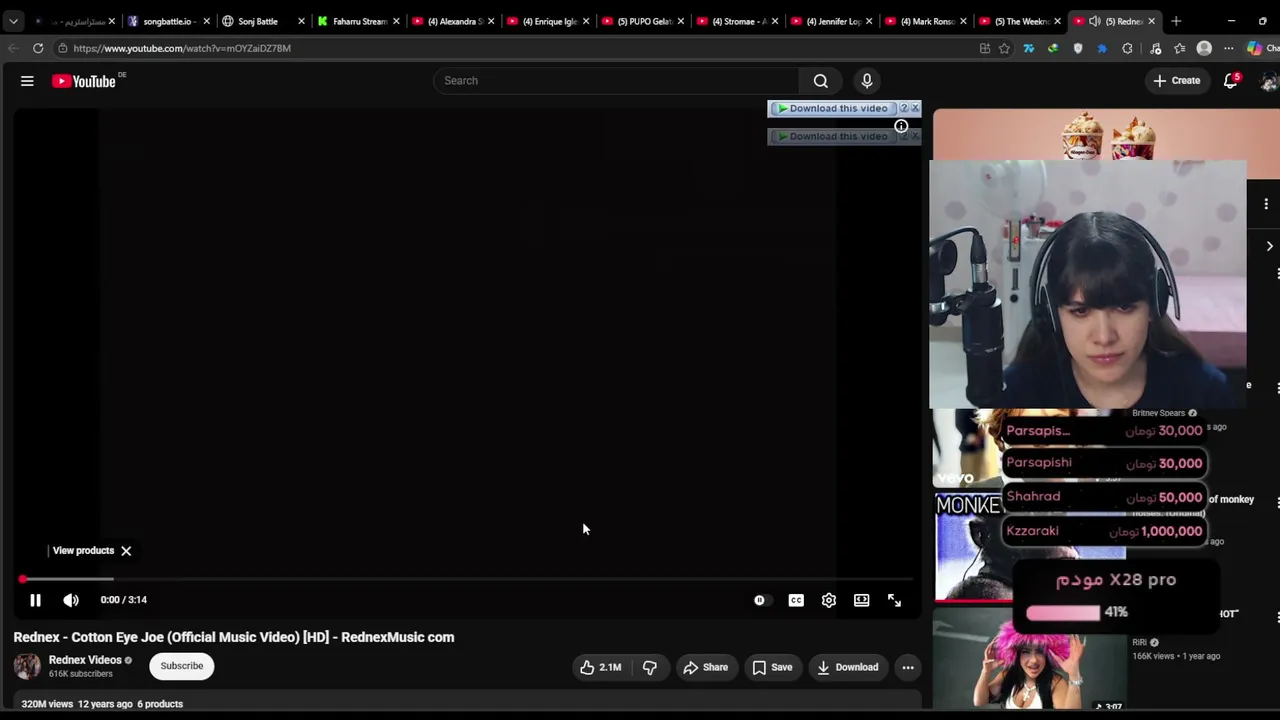Subscribe to Rednex Videos
Screen dimensions: 1280x720
[182, 666]
